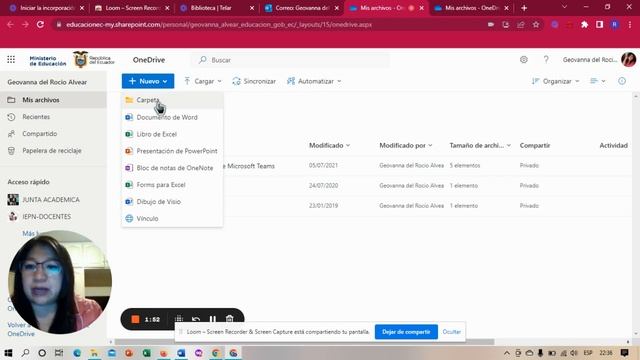The width and height of the screenshot is (640, 360).
Task: Create a Libro de Excel
Action: click(x=172, y=134)
